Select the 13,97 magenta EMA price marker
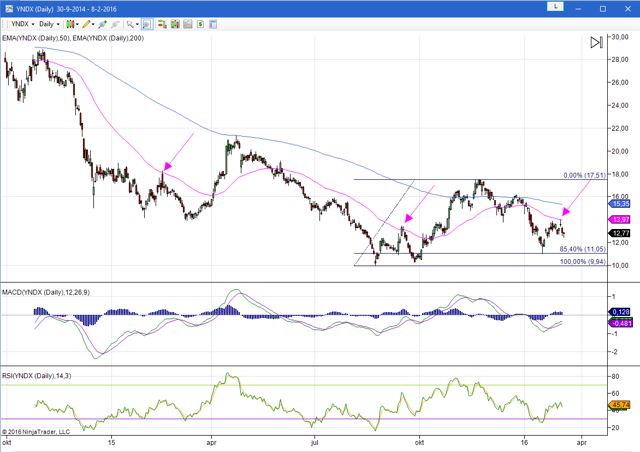 (x=620, y=220)
